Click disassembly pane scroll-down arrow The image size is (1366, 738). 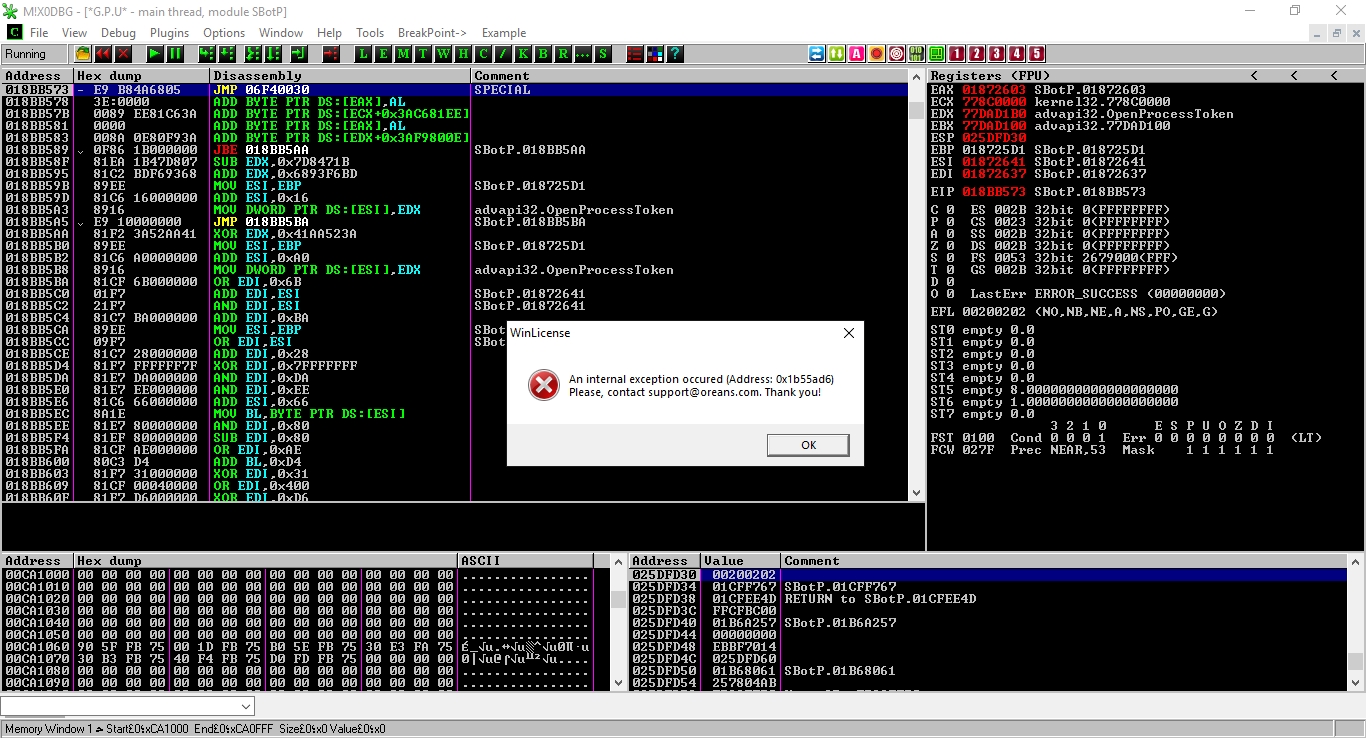(x=916, y=493)
